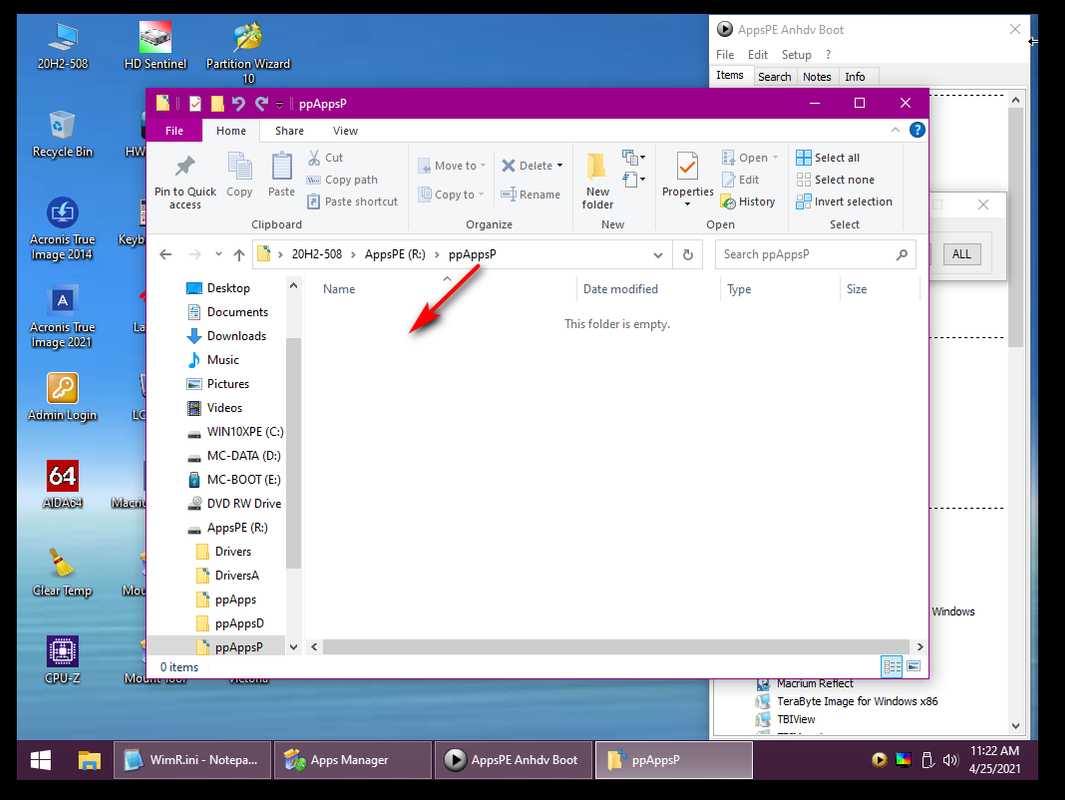The image size is (1065, 800).
Task: Click 20H2-508 in the address breadcrumb
Action: click(x=317, y=254)
